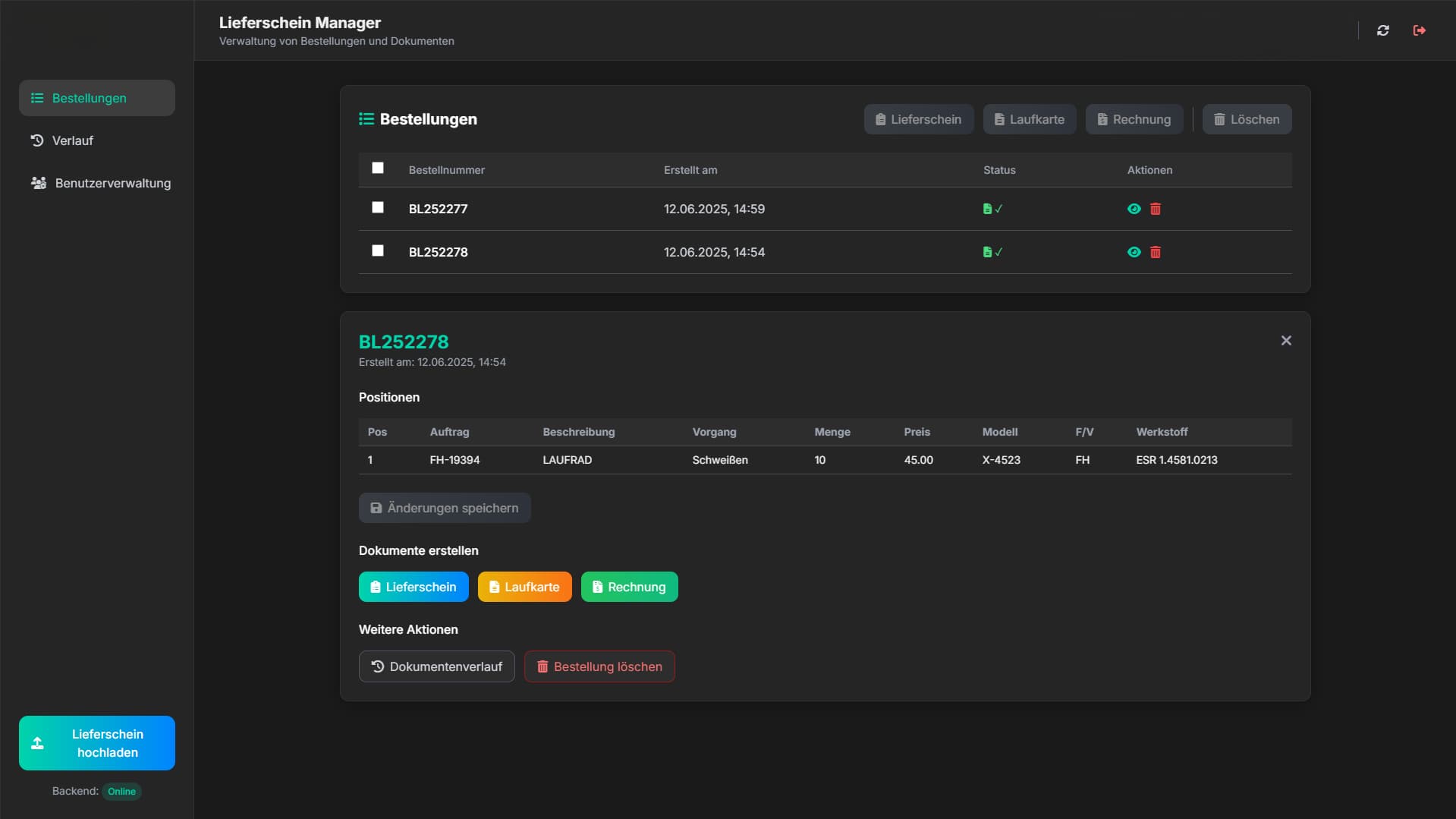1456x819 pixels.
Task: Click the refresh icon in the top bar
Action: coord(1382,30)
